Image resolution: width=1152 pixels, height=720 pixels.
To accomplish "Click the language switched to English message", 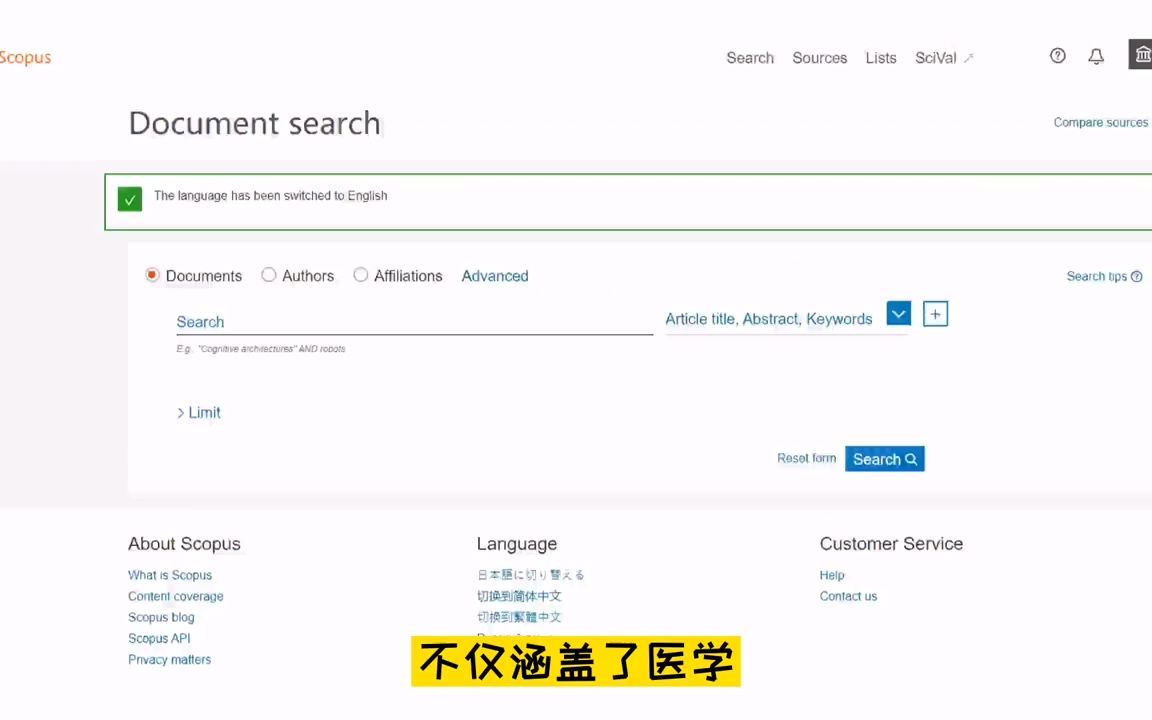I will coord(270,196).
